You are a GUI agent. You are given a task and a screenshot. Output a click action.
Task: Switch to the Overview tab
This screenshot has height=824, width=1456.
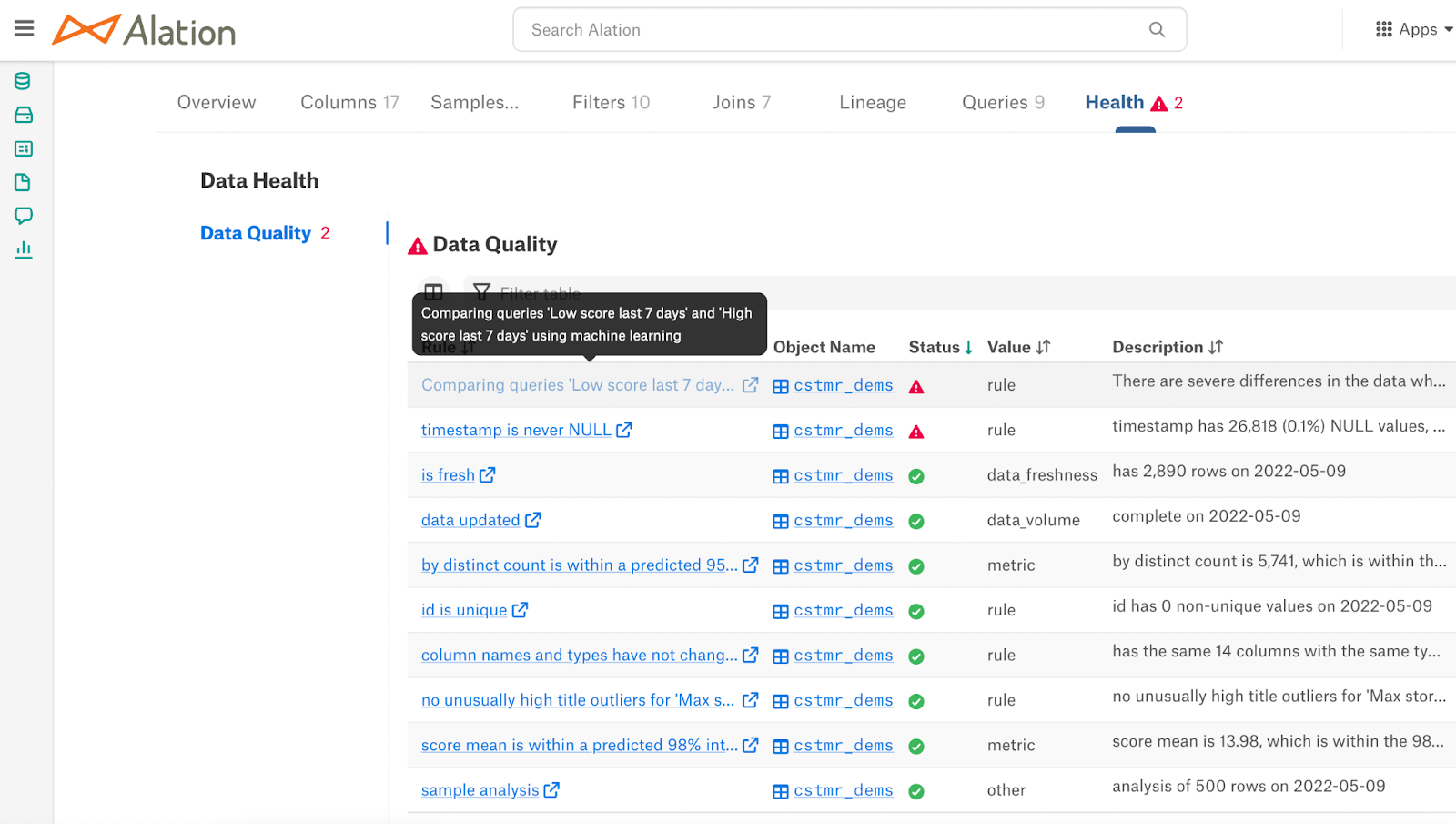(217, 102)
